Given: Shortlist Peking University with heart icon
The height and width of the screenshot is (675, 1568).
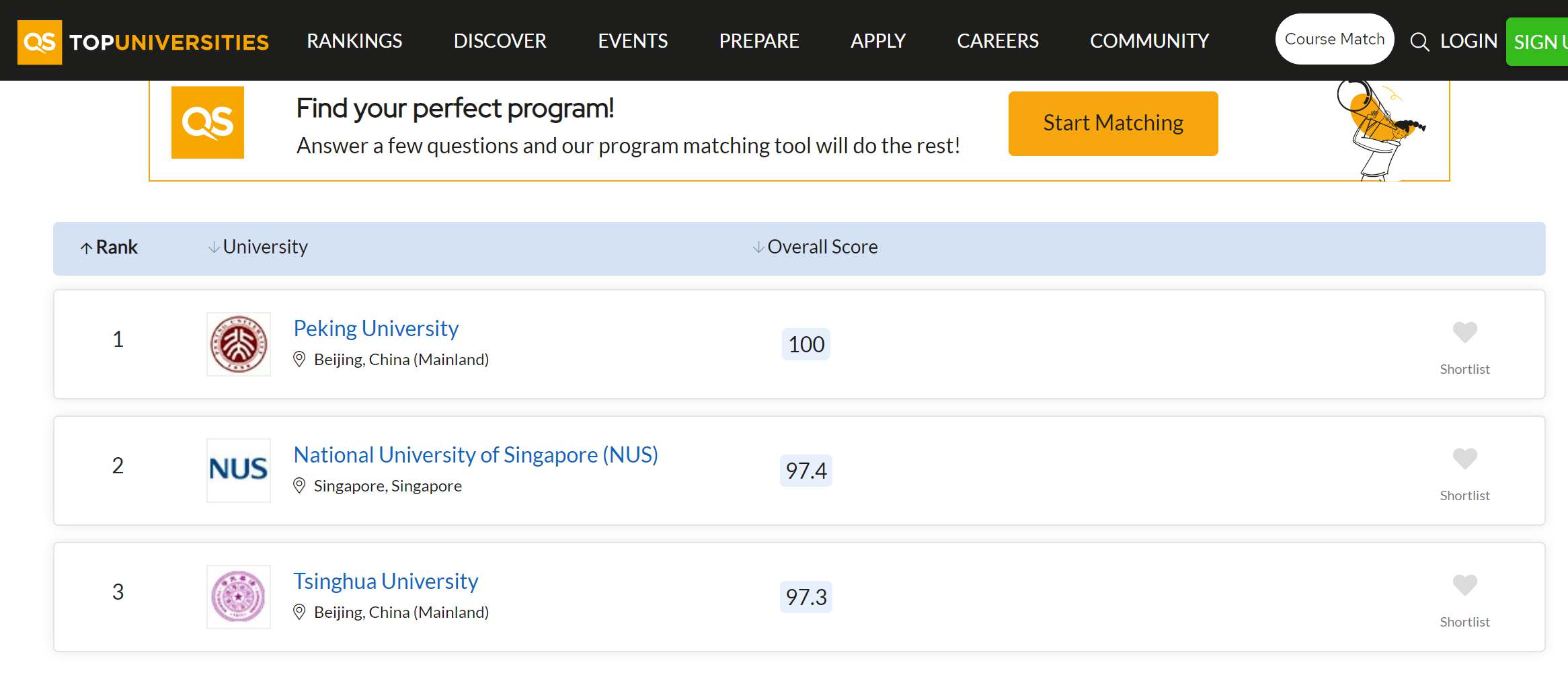Looking at the screenshot, I should 1464,332.
